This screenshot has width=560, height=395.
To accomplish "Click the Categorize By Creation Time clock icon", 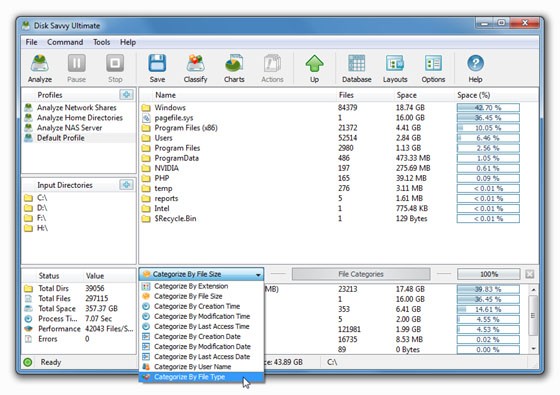I will click(x=146, y=306).
